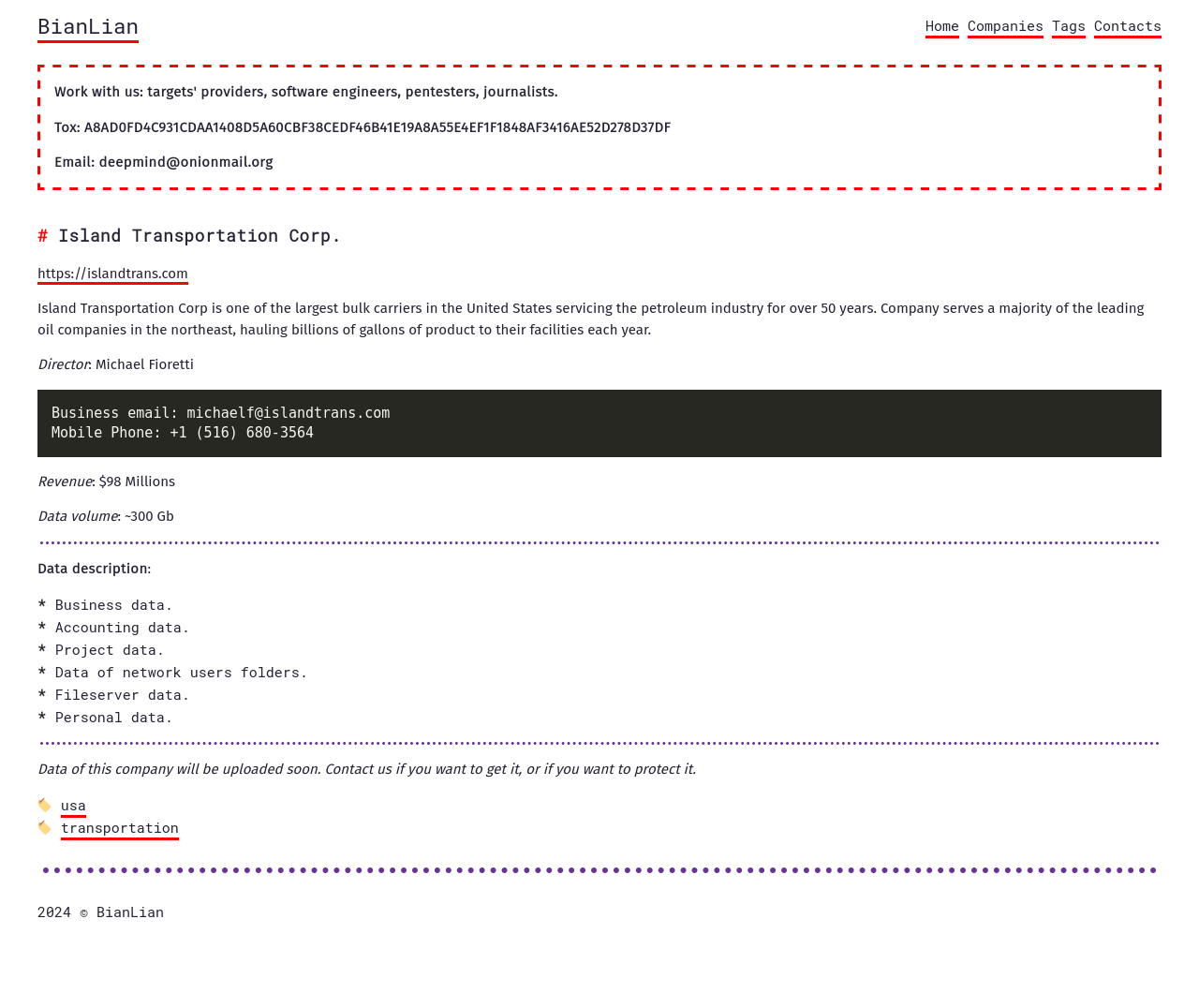Open the Companies menu item

tap(1005, 26)
